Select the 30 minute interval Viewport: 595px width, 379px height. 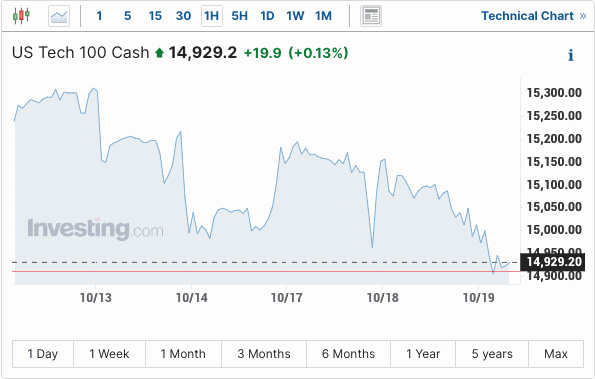183,16
